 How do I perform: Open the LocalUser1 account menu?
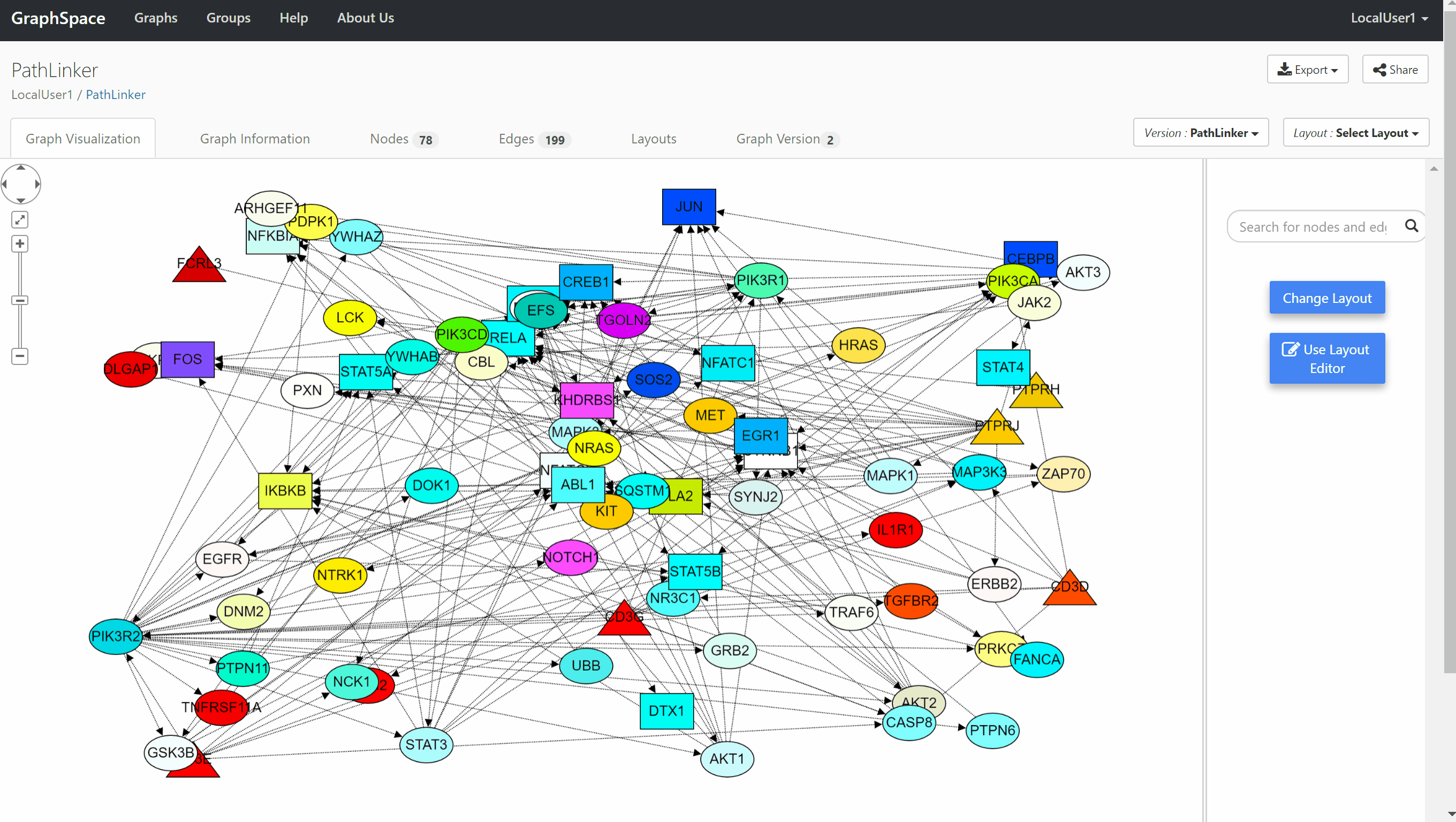coord(1389,18)
